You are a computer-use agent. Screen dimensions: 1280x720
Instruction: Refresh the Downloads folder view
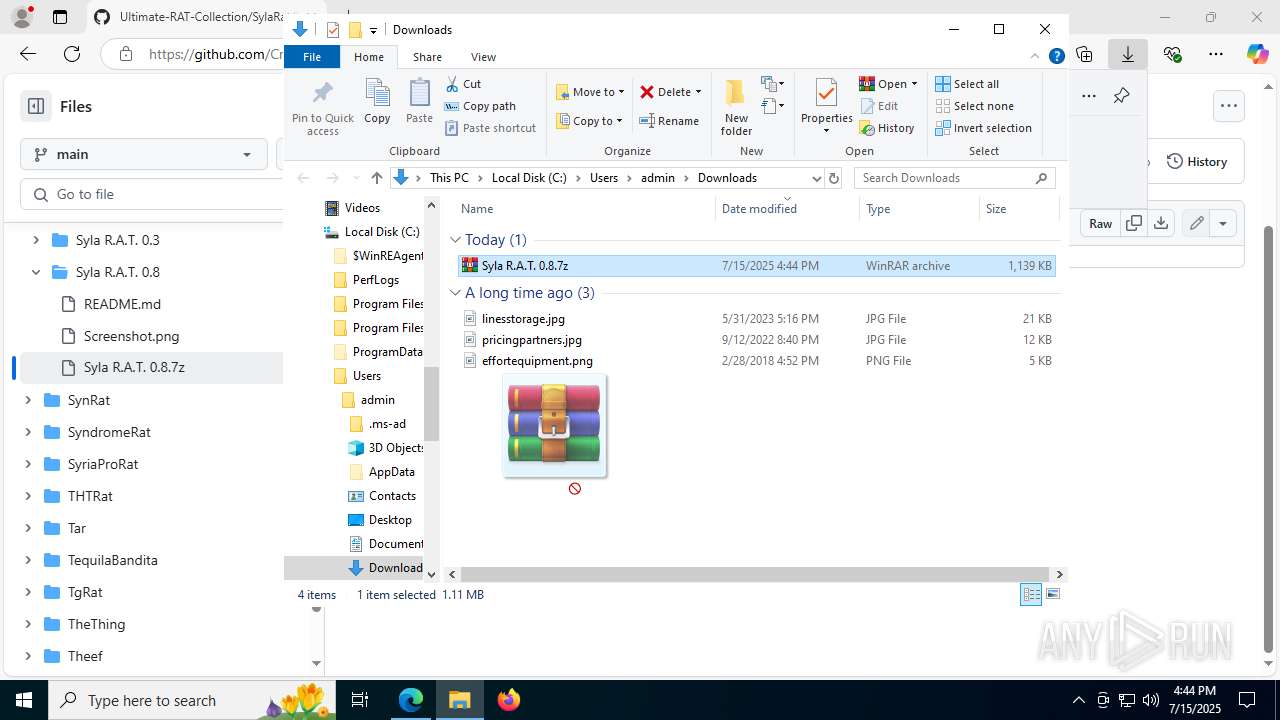[834, 178]
